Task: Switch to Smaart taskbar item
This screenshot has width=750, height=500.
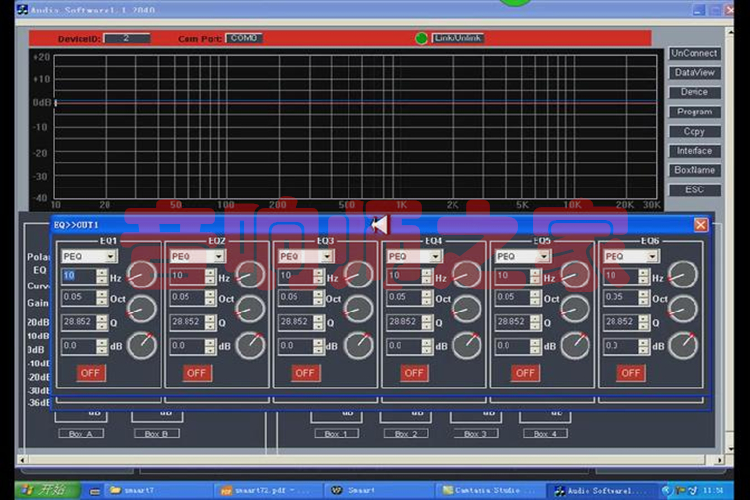Action: coord(380,490)
